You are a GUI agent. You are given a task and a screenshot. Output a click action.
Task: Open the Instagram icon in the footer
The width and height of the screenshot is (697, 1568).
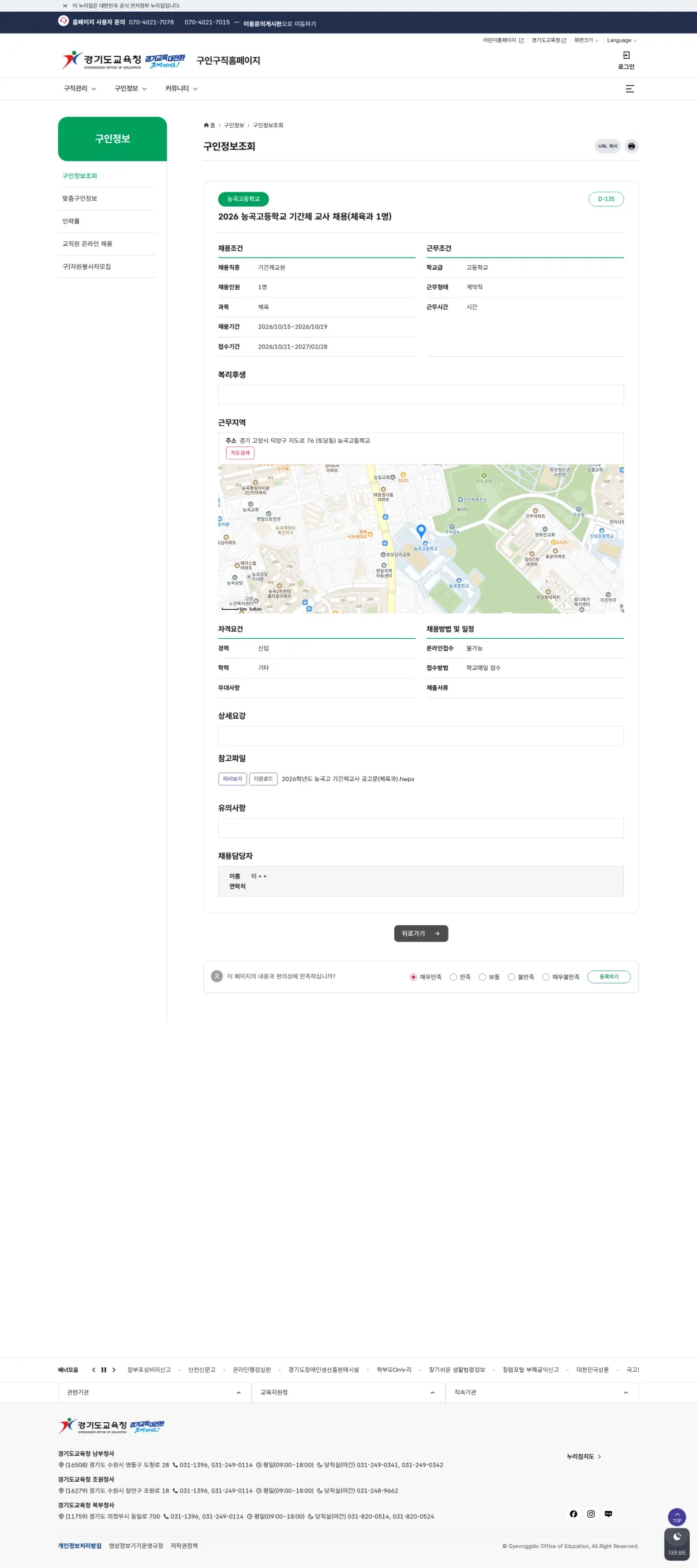[591, 1514]
